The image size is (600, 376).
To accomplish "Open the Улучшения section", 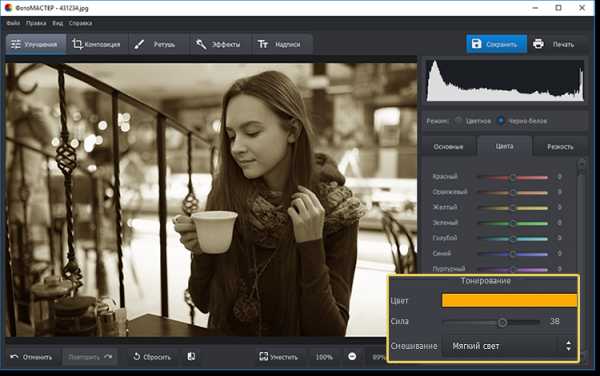I will 36,44.
